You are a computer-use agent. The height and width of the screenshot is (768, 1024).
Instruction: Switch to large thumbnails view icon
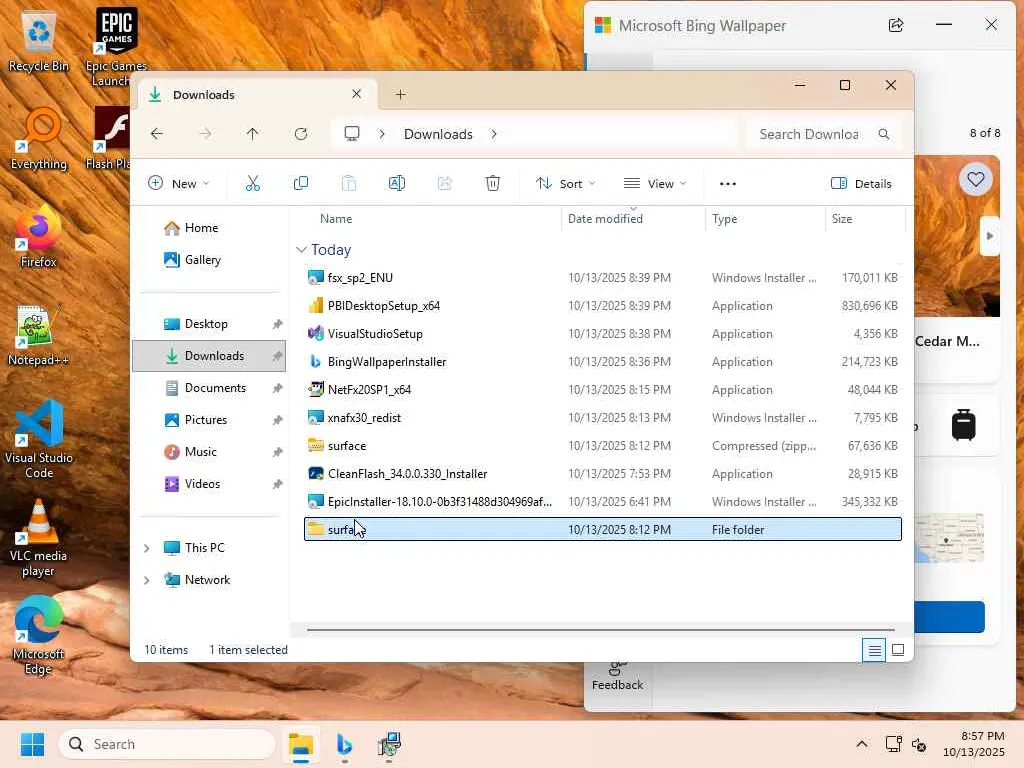[x=898, y=650]
